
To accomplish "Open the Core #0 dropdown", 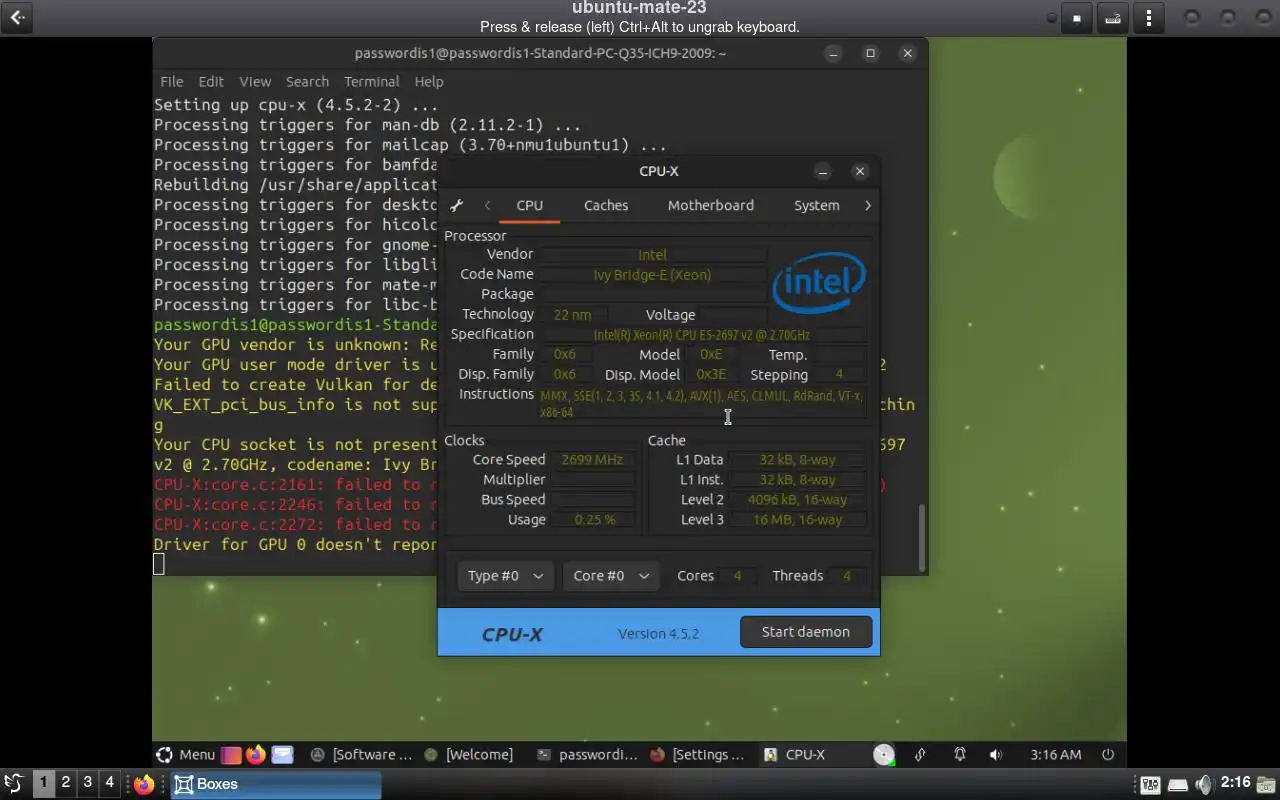I will coord(611,576).
